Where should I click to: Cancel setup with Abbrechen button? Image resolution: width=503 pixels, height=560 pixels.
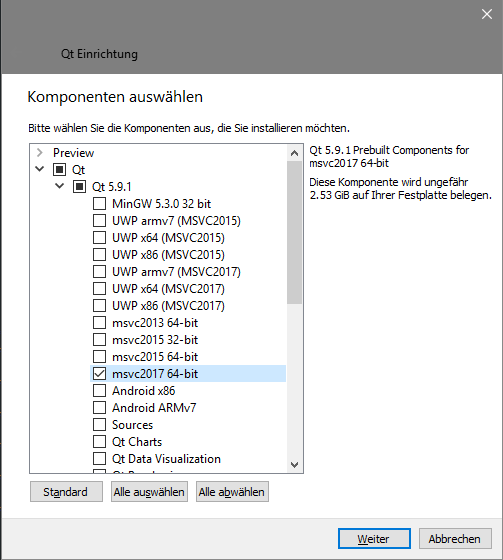[x=455, y=539]
